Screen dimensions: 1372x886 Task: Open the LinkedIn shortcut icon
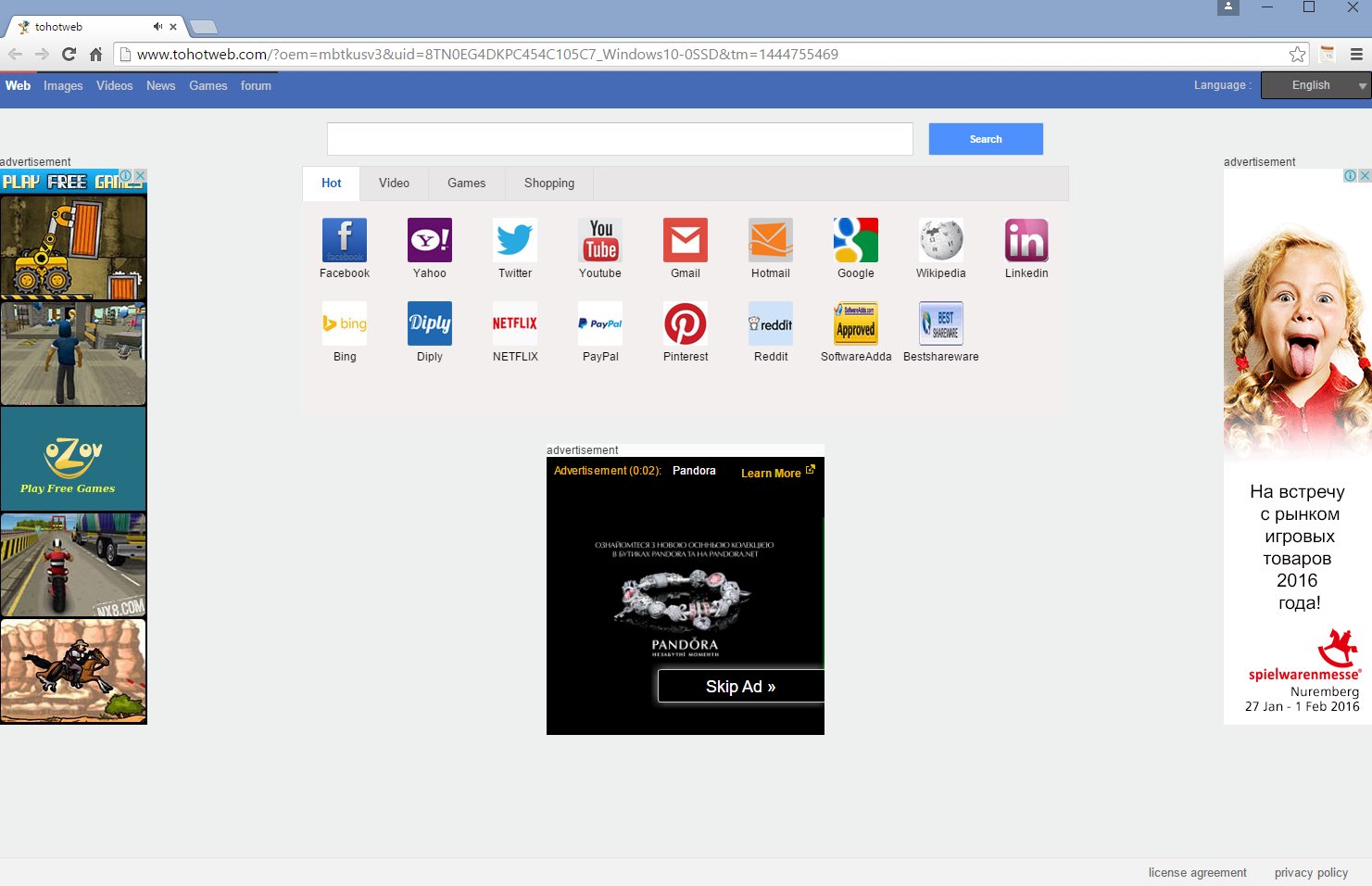pos(1026,240)
